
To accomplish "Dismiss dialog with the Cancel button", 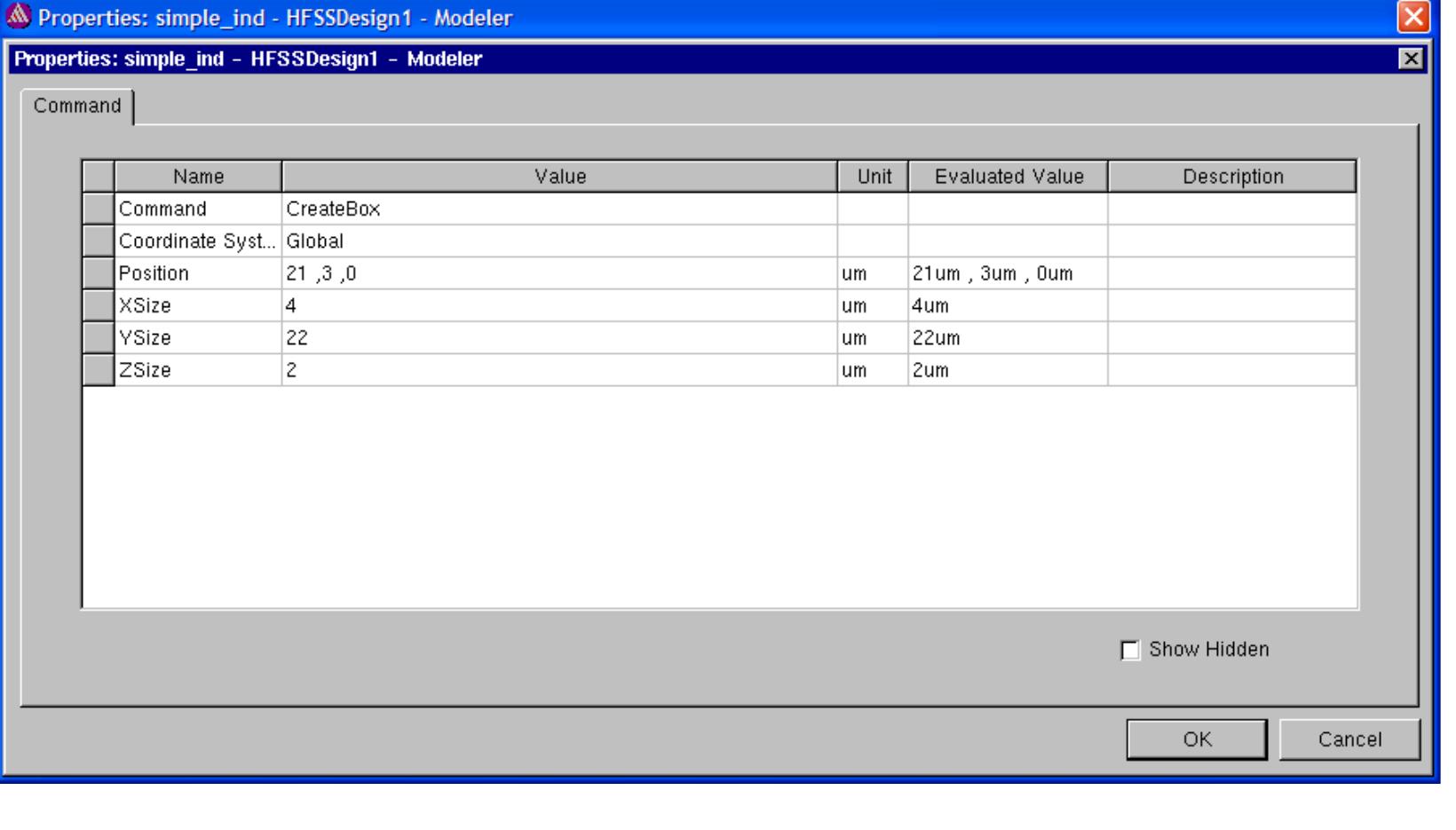I will [1349, 739].
